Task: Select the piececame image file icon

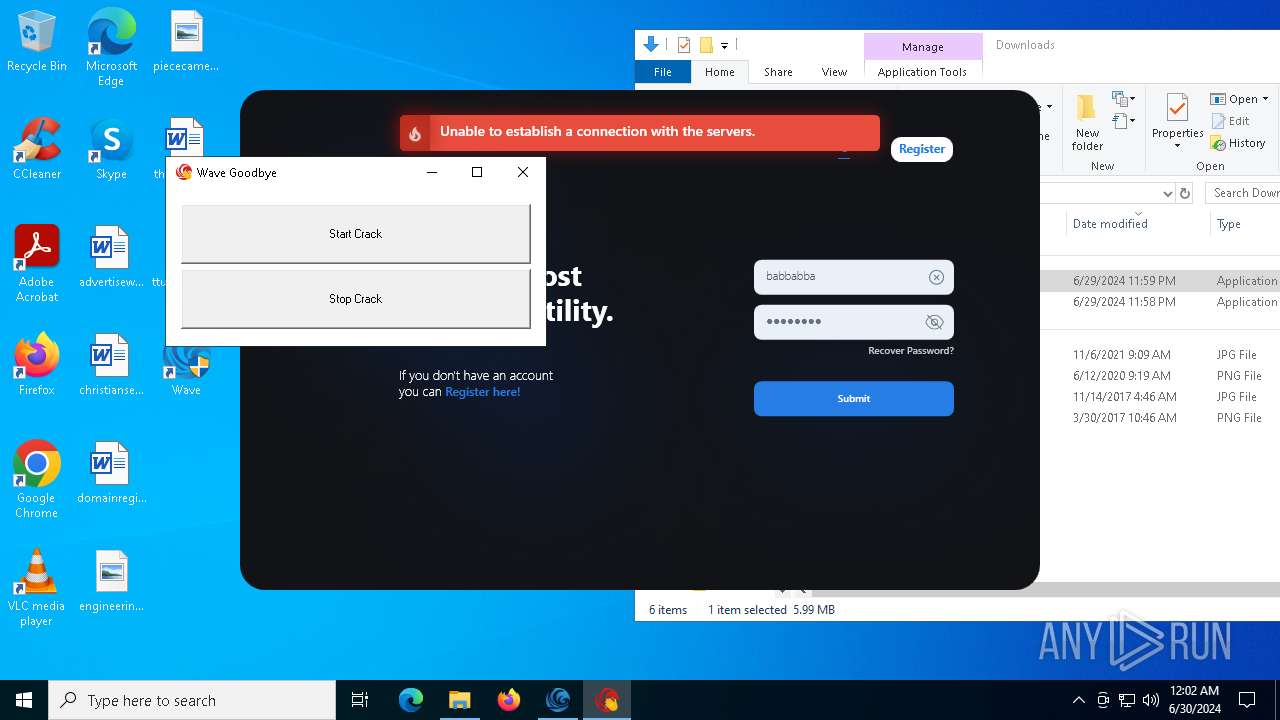Action: [186, 42]
